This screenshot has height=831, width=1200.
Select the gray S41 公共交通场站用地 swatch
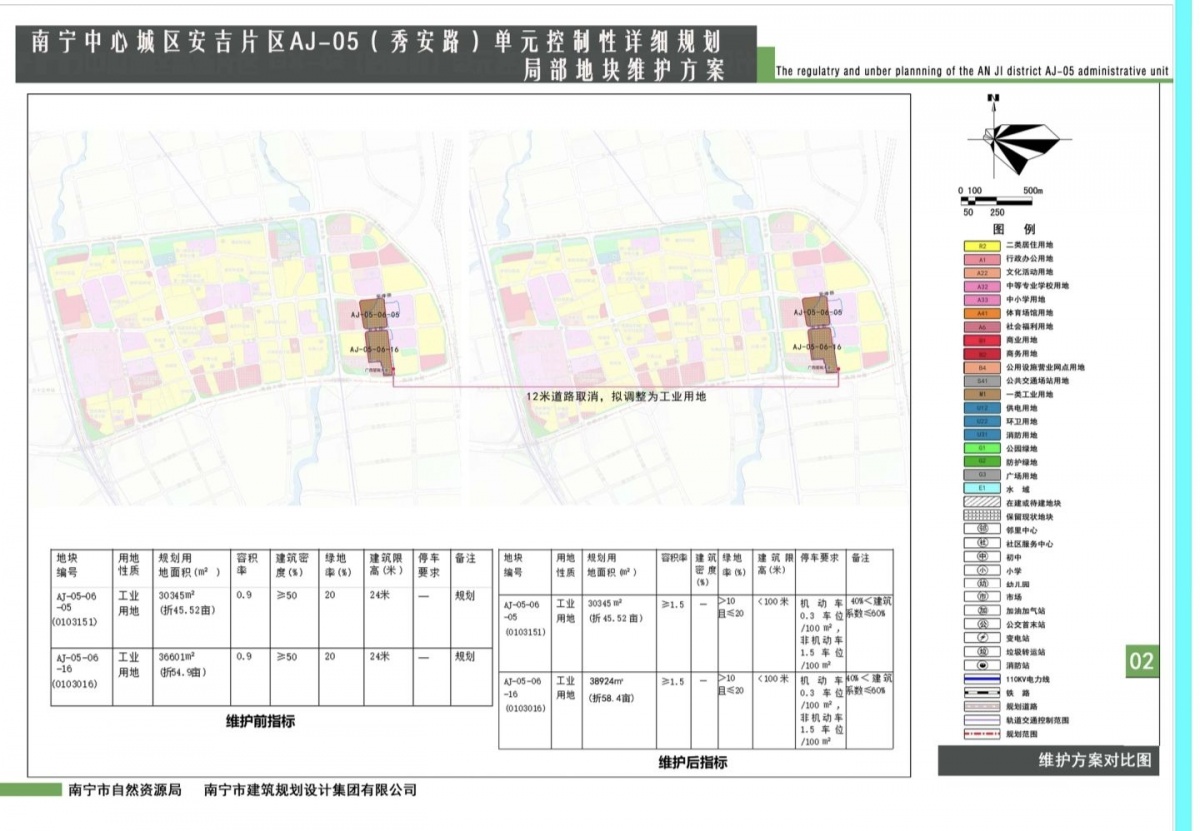[x=982, y=380]
